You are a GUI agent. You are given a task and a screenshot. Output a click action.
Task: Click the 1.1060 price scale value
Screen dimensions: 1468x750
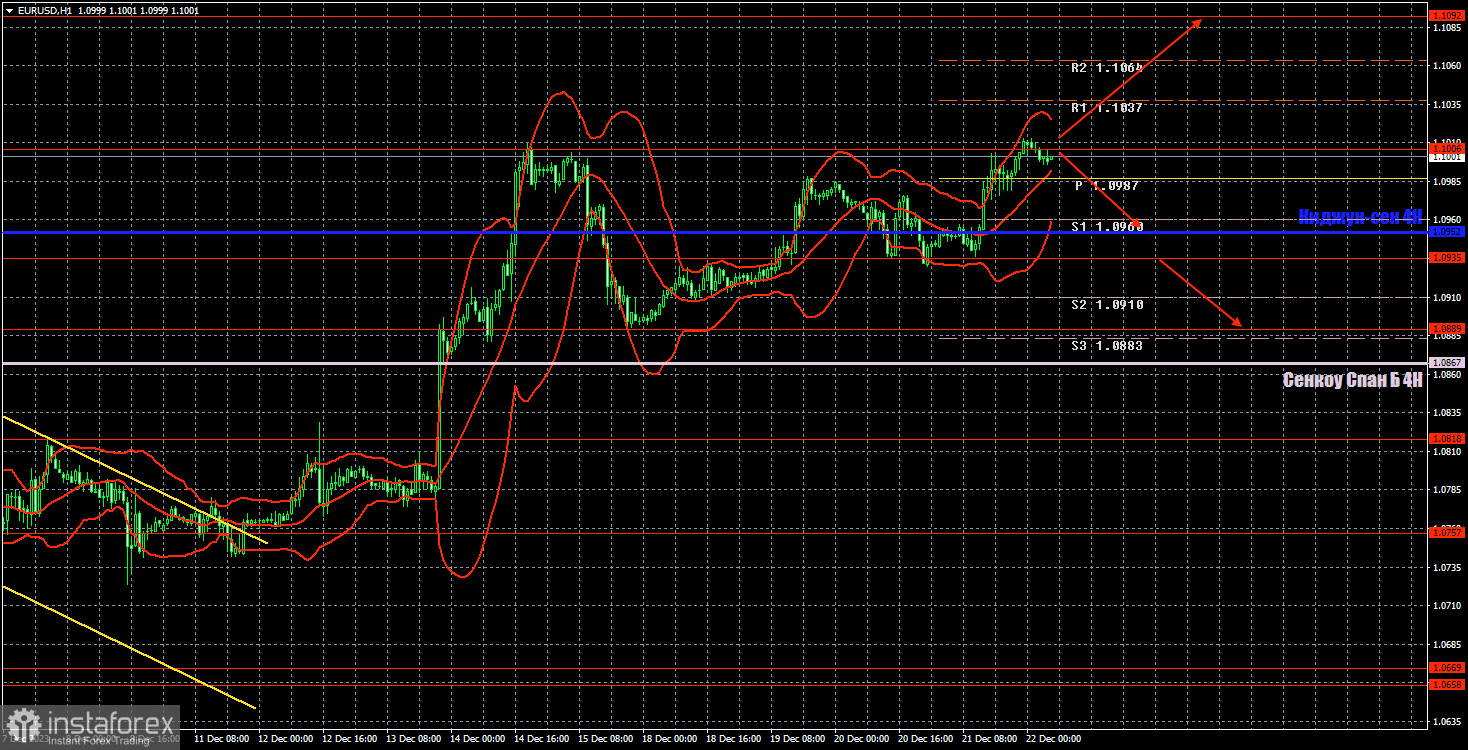pyautogui.click(x=1447, y=65)
